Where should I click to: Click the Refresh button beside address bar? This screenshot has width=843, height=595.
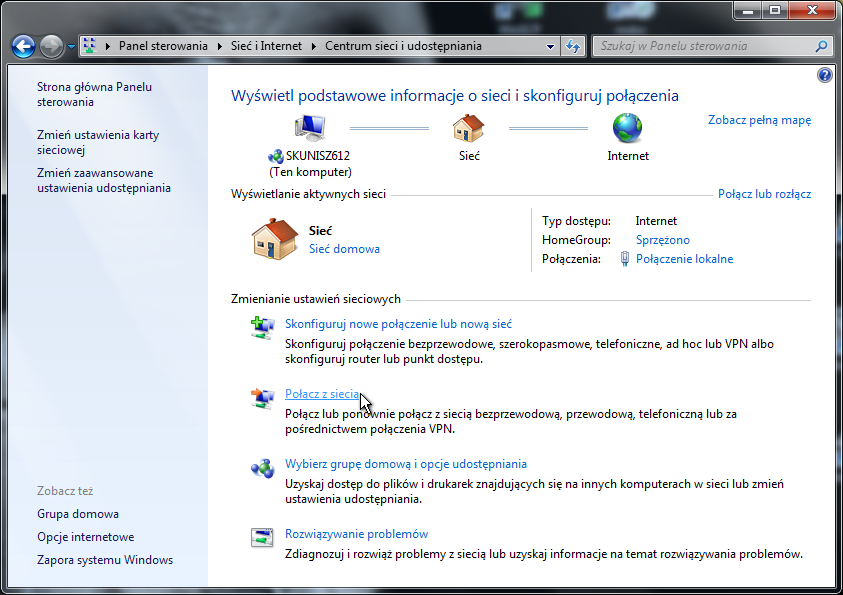coord(573,46)
